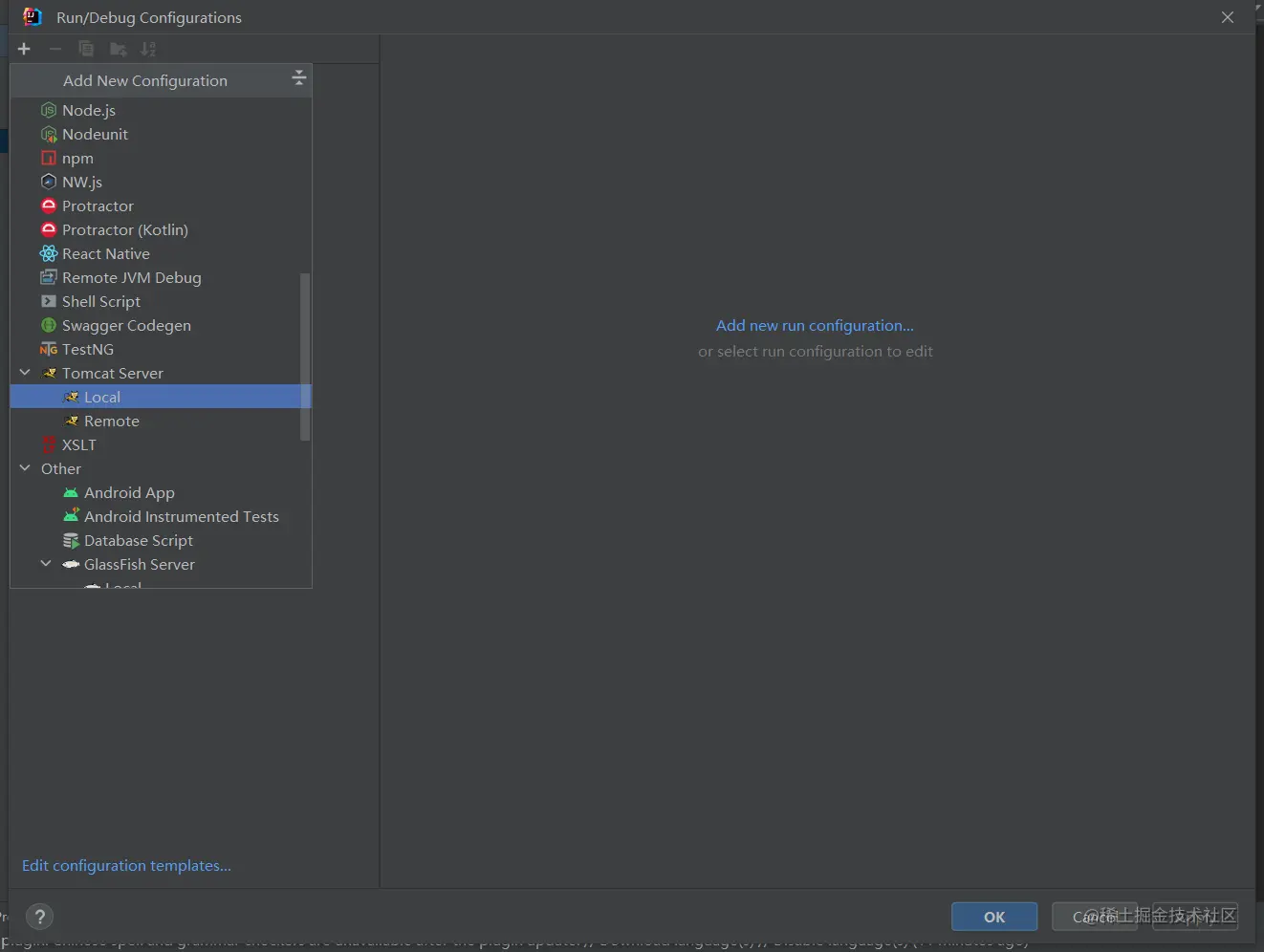Click the Add New Configuration popup header

click(x=161, y=80)
